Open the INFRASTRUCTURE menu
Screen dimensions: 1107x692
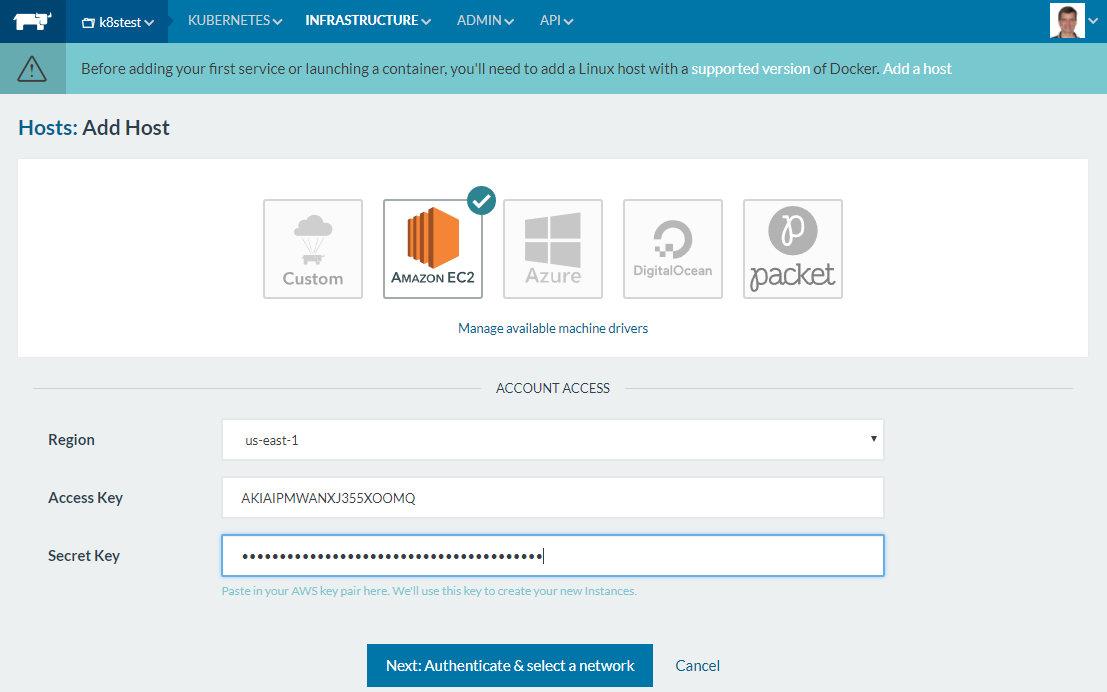tap(368, 20)
